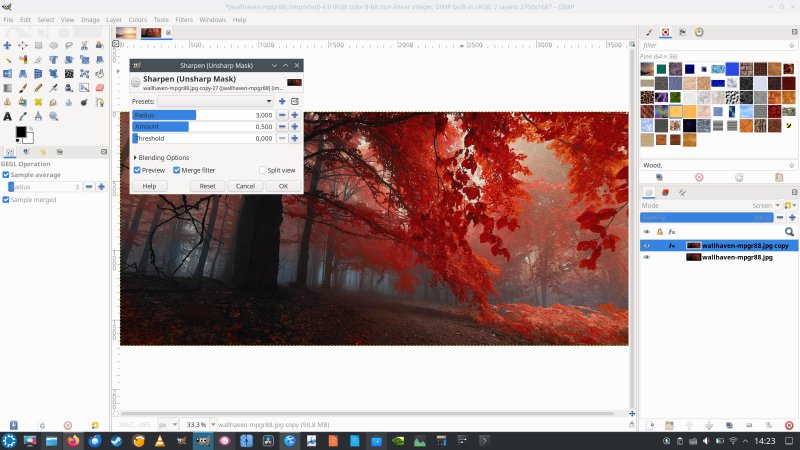This screenshot has width=800, height=450.
Task: Enable the Split view checkbox
Action: click(x=263, y=170)
